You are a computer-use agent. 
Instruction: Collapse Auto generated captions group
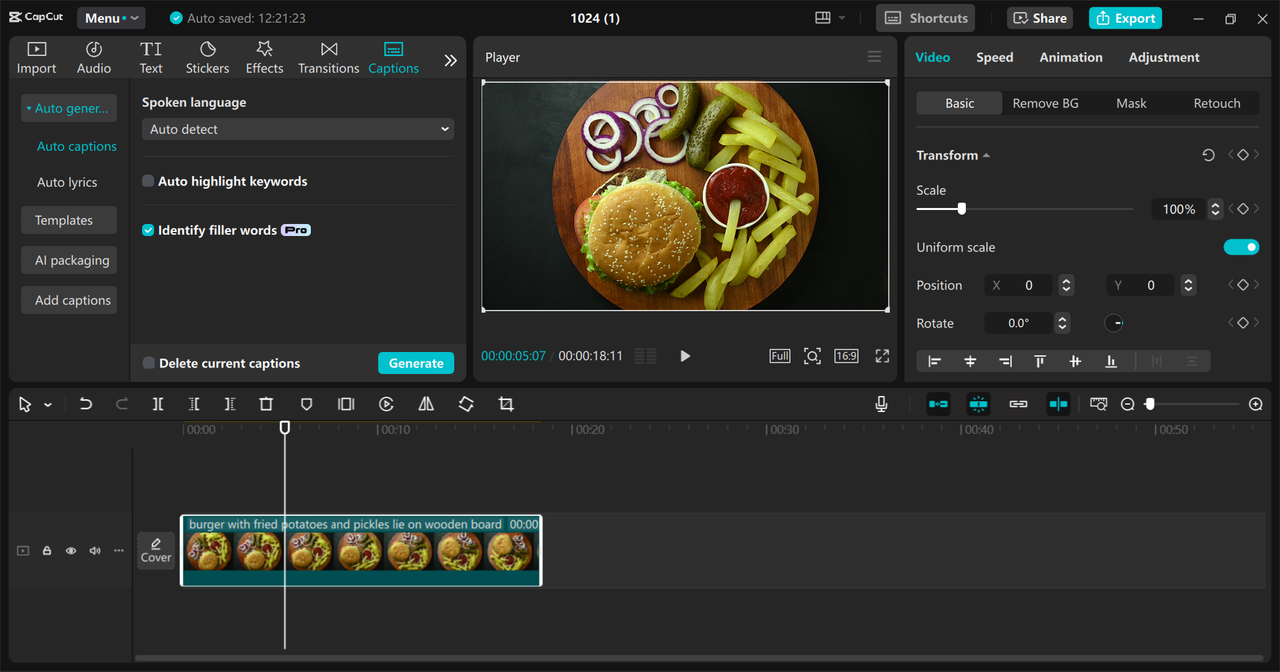[69, 108]
